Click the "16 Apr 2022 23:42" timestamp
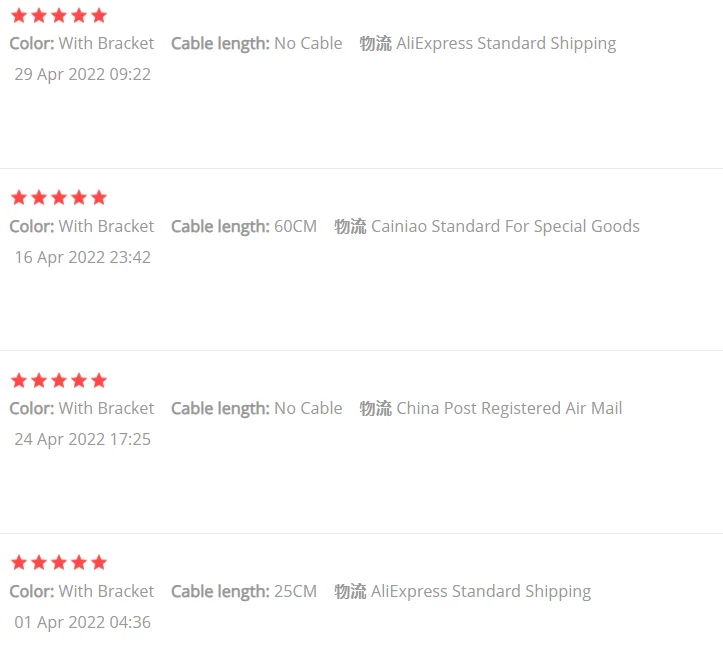The width and height of the screenshot is (723, 657). pyautogui.click(x=82, y=257)
